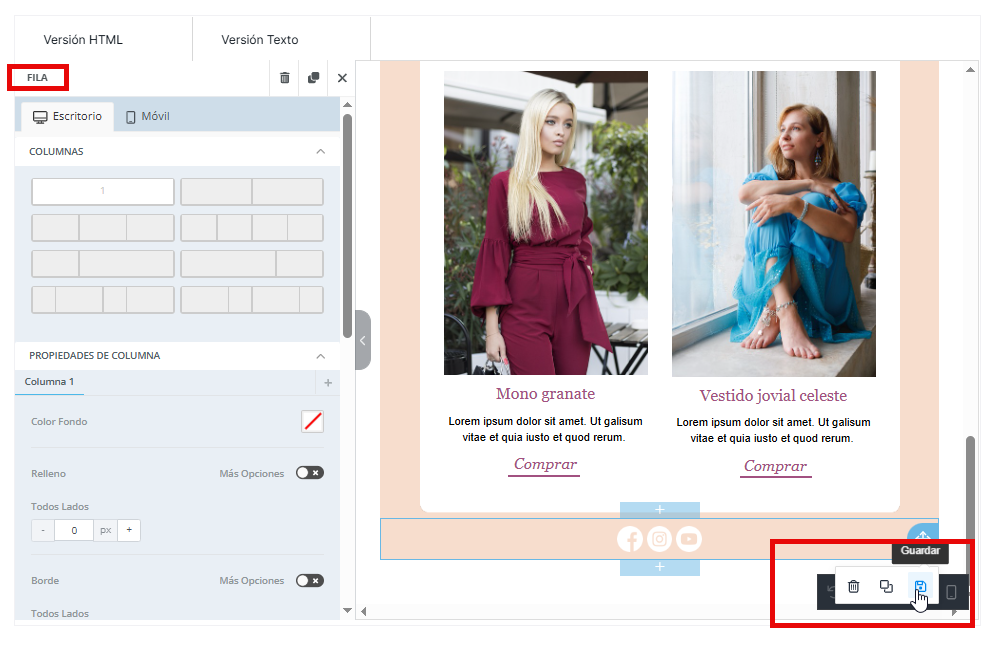Viewport: 996px width, 652px height.
Task: Click the Comprar link under Mono granate
Action: coord(545,464)
